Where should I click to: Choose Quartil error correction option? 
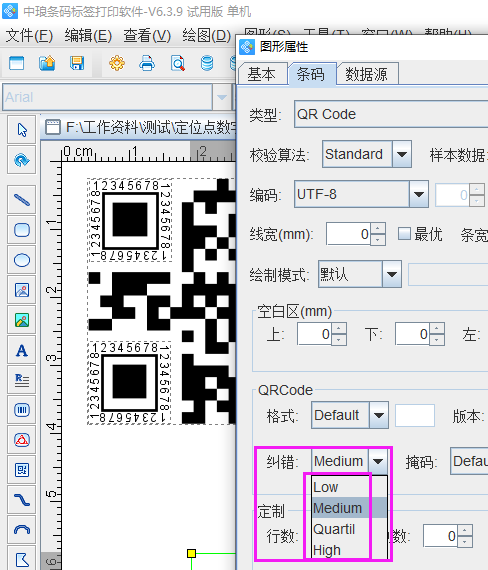(x=349, y=529)
